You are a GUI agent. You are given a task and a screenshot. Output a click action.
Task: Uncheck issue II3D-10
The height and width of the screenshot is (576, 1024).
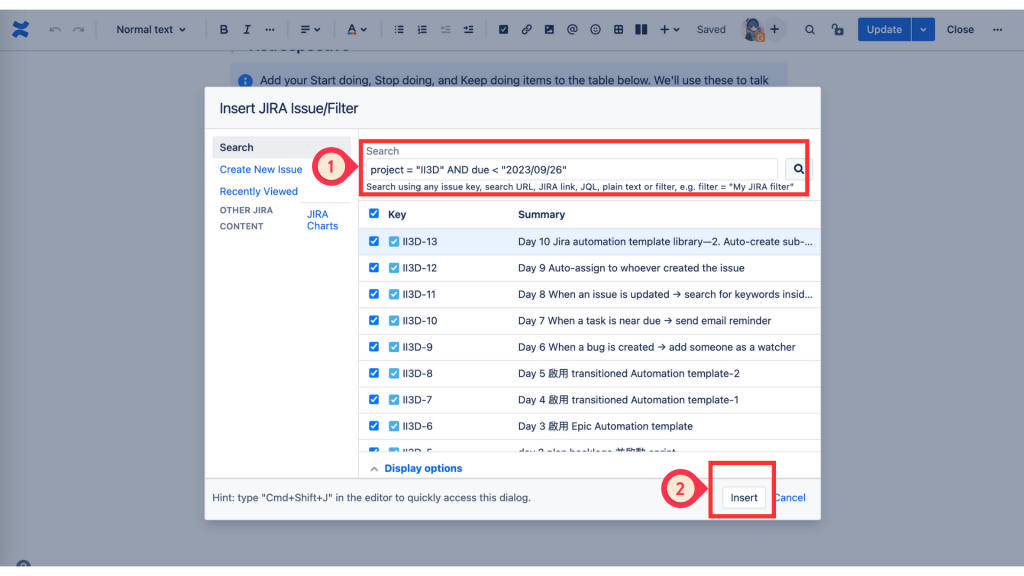pyautogui.click(x=374, y=320)
